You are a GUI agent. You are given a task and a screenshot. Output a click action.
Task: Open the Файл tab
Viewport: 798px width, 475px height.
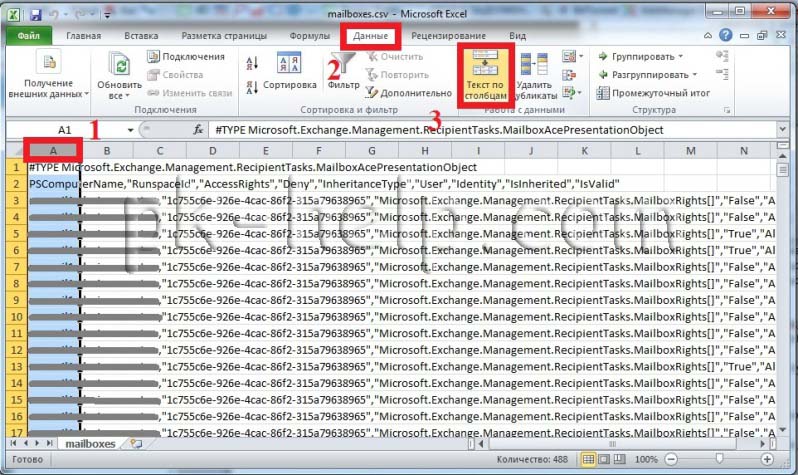29,36
